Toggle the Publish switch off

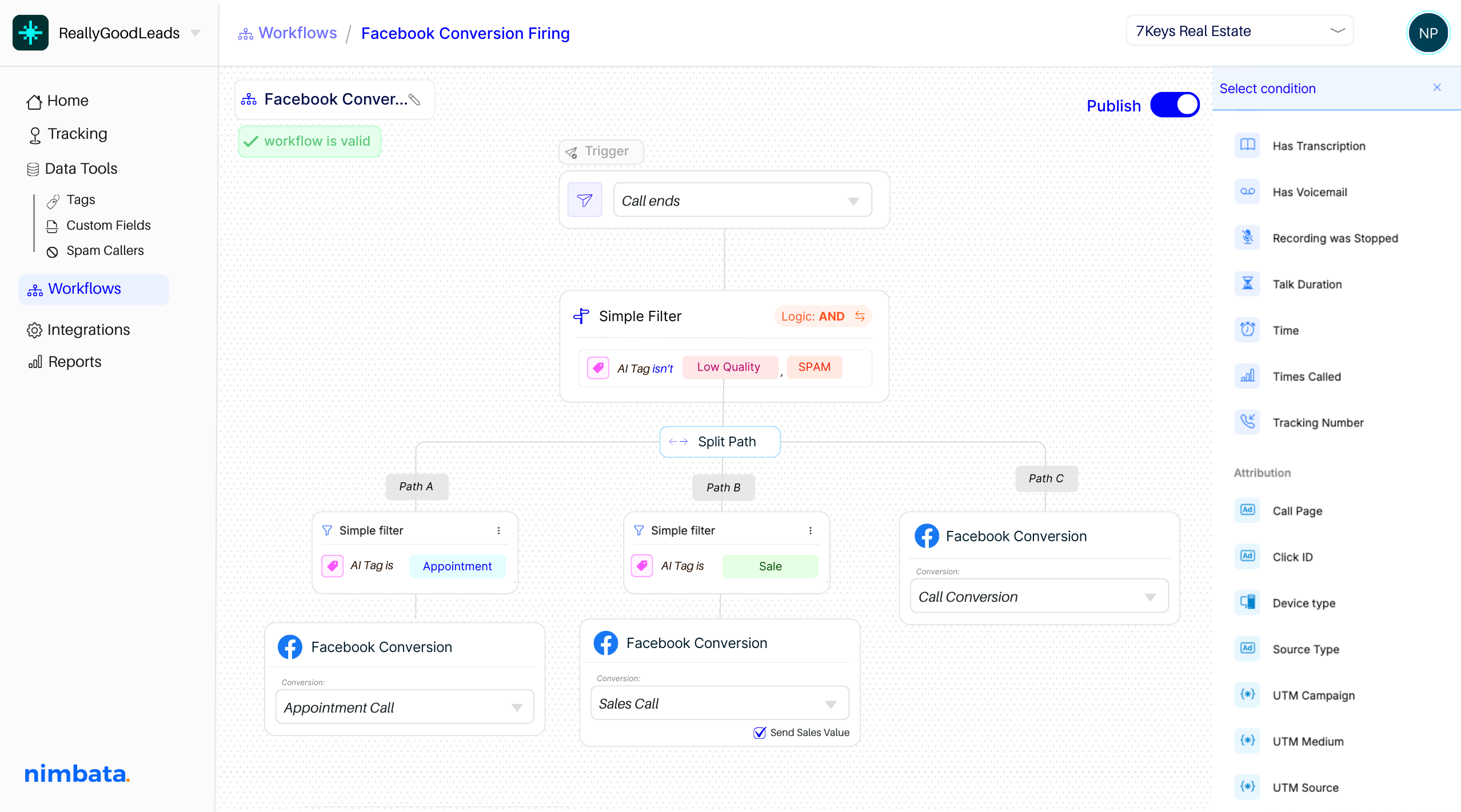click(x=1175, y=105)
